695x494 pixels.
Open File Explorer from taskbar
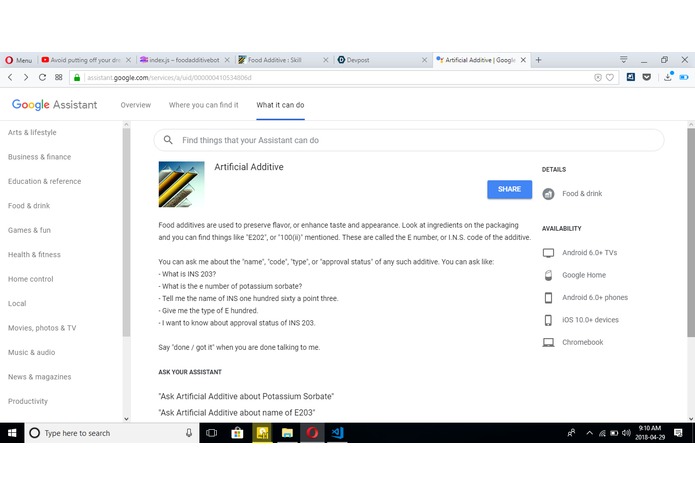click(x=287, y=433)
